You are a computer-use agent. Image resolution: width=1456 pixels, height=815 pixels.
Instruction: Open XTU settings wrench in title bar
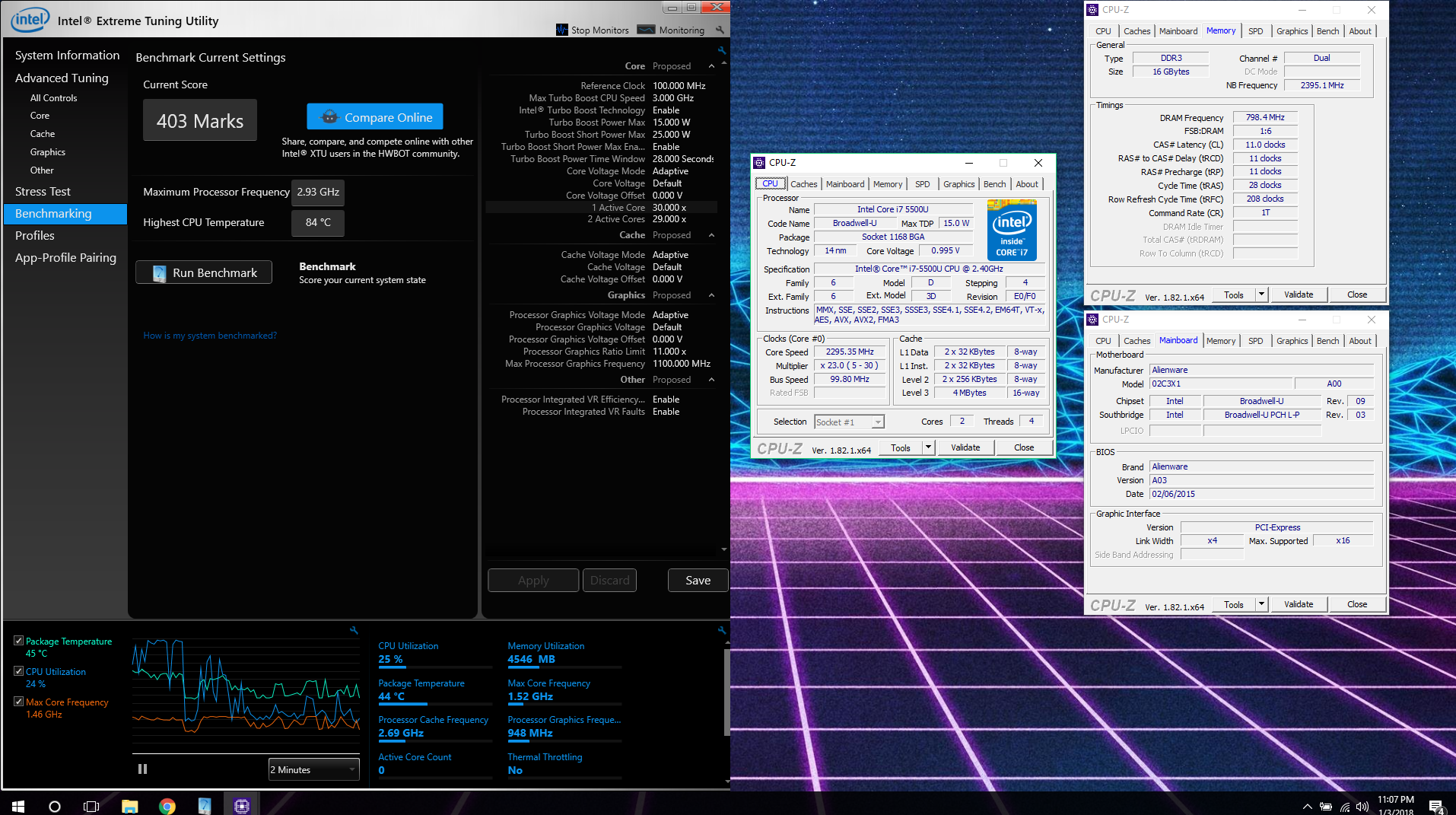[720, 30]
